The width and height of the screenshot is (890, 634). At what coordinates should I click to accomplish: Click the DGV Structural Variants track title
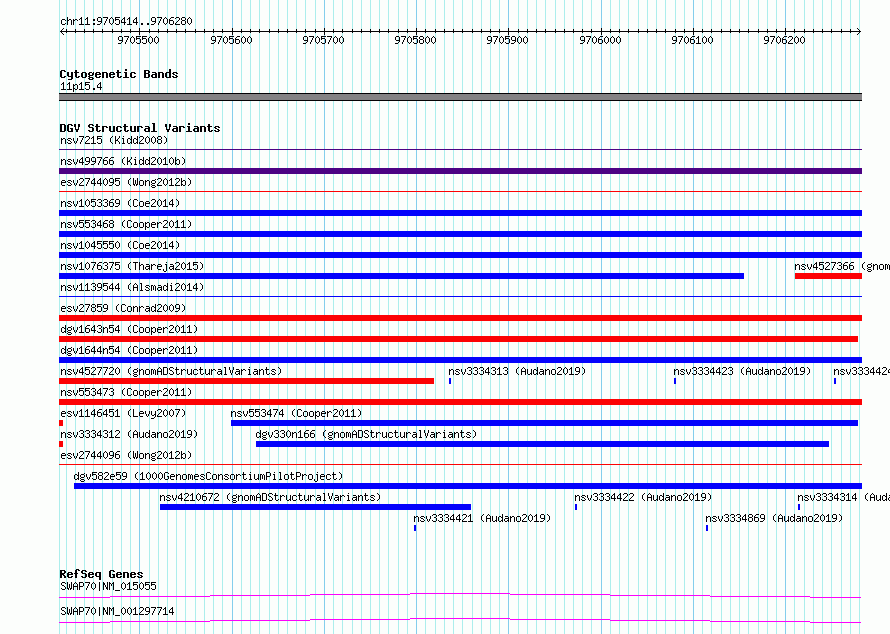tap(140, 128)
